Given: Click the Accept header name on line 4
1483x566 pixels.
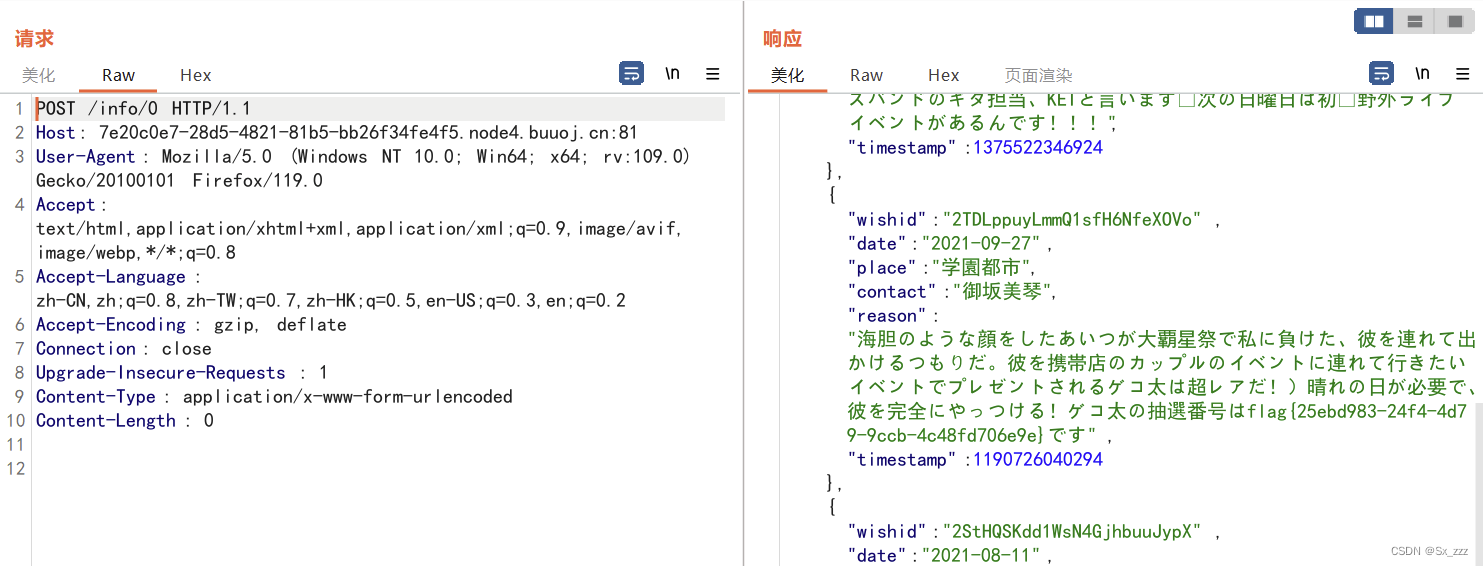Looking at the screenshot, I should point(65,205).
